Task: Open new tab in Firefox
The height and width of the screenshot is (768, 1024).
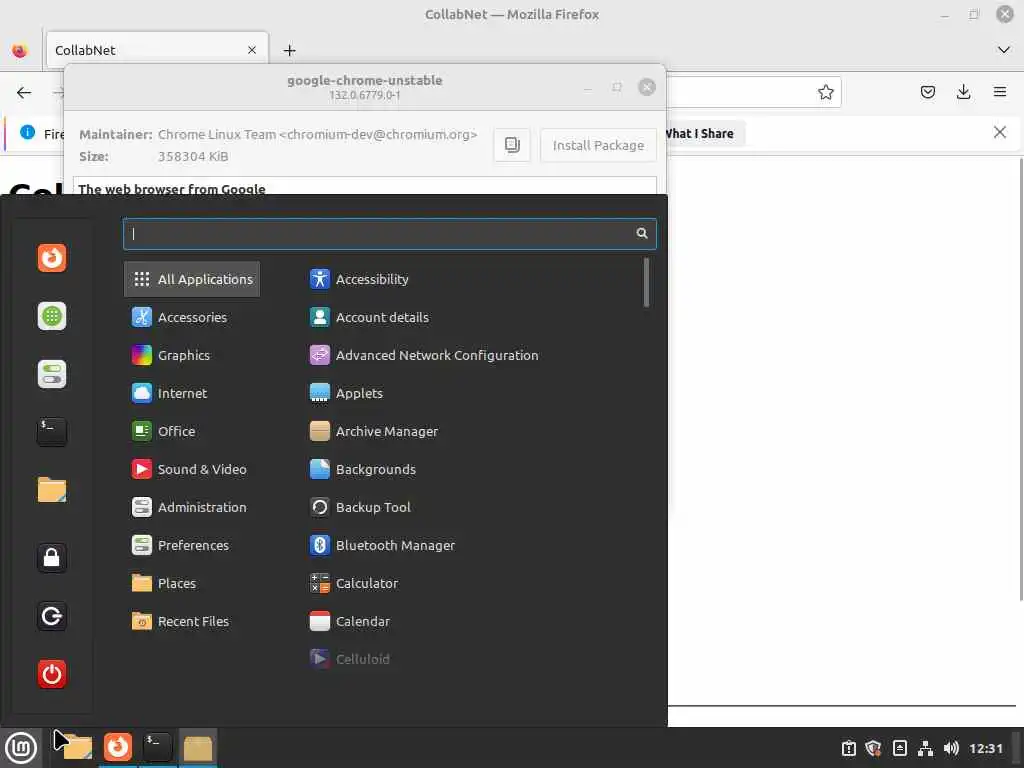Action: [x=290, y=50]
